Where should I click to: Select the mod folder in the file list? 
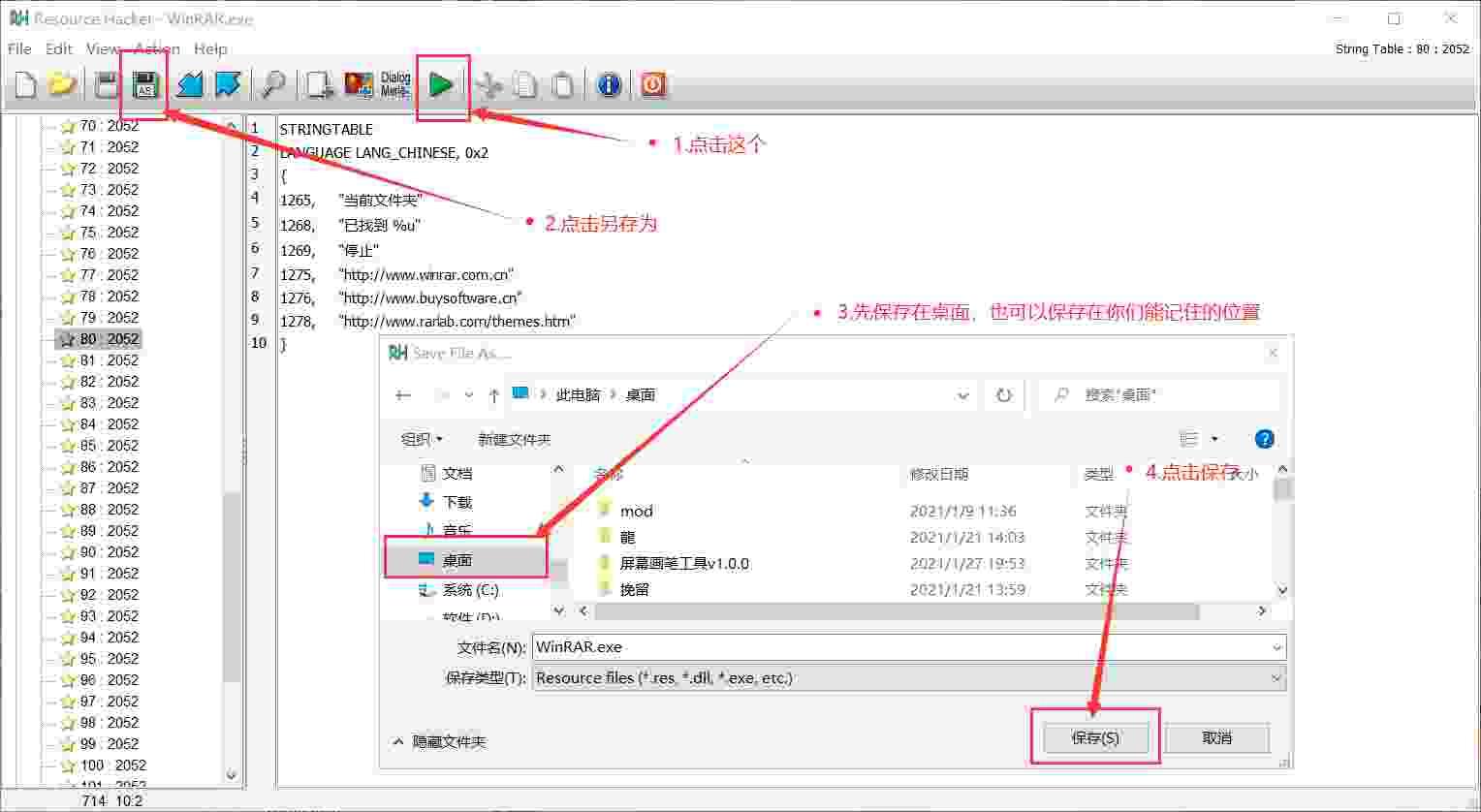(x=636, y=511)
